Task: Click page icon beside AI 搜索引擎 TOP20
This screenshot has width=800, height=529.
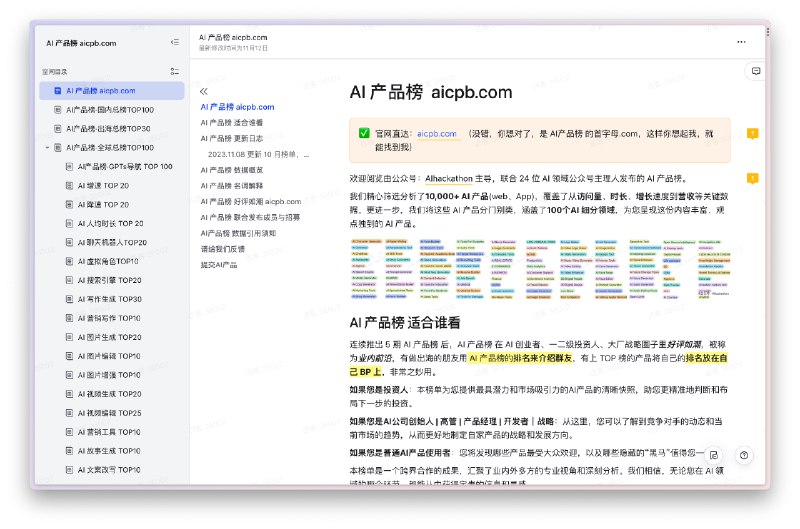Action: tap(69, 280)
